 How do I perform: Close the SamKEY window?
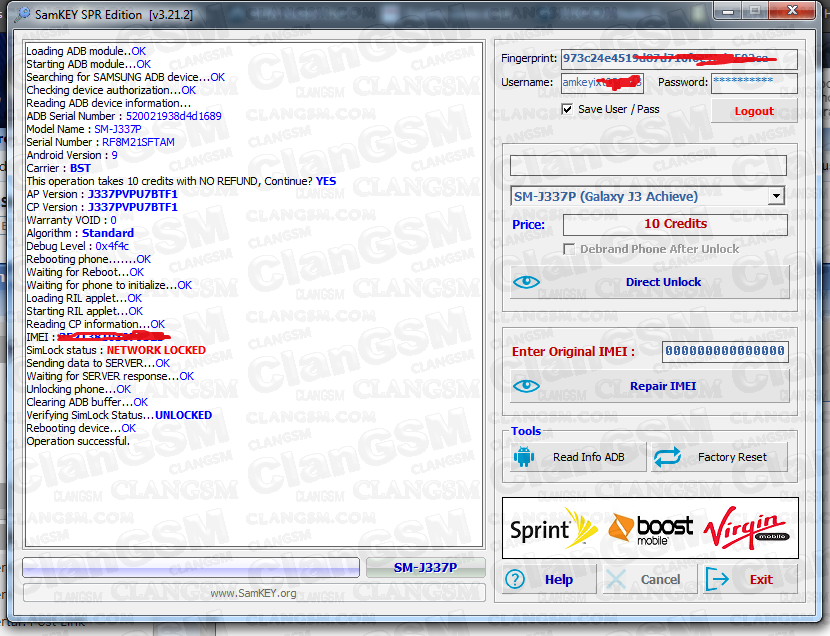coord(792,11)
